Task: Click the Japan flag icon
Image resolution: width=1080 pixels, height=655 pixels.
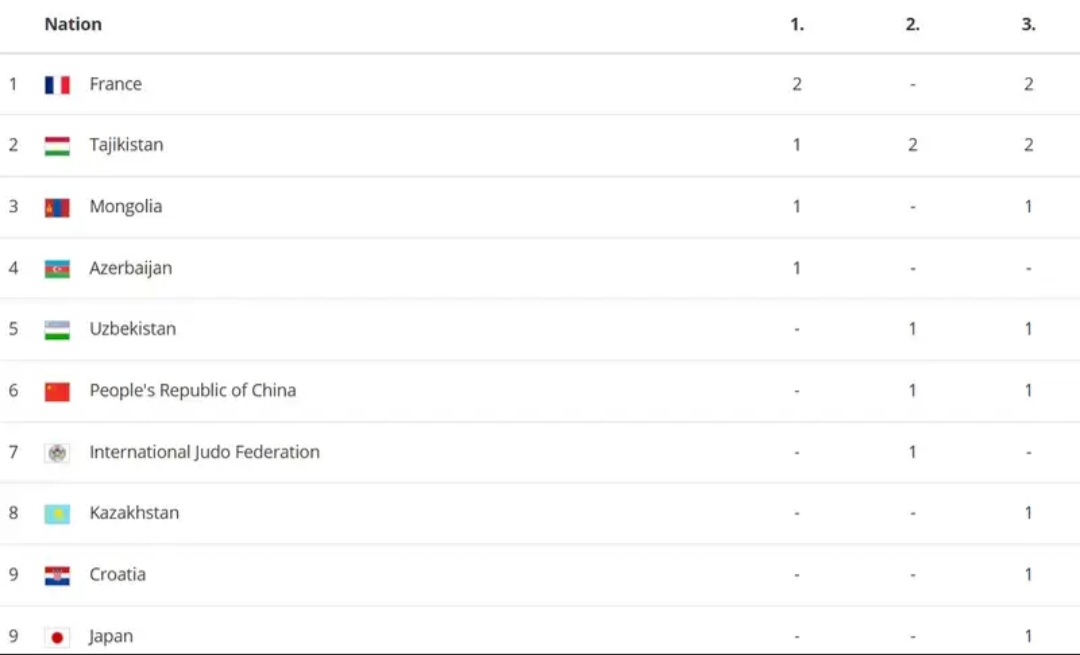Action: click(x=57, y=637)
